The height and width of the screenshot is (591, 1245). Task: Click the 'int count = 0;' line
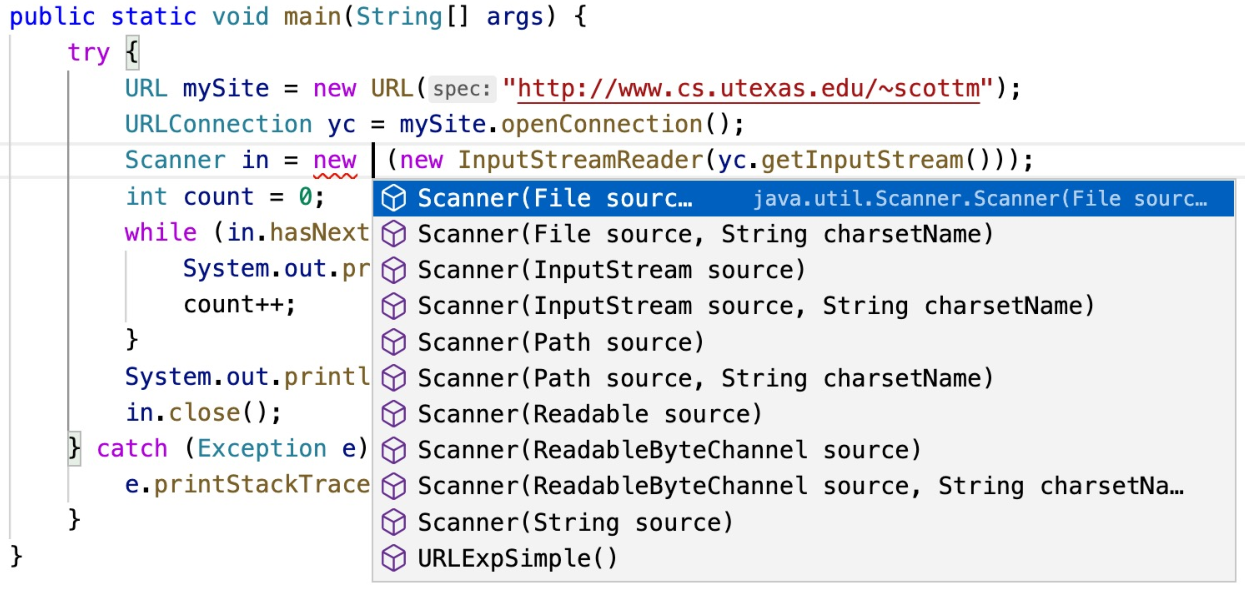pos(226,197)
